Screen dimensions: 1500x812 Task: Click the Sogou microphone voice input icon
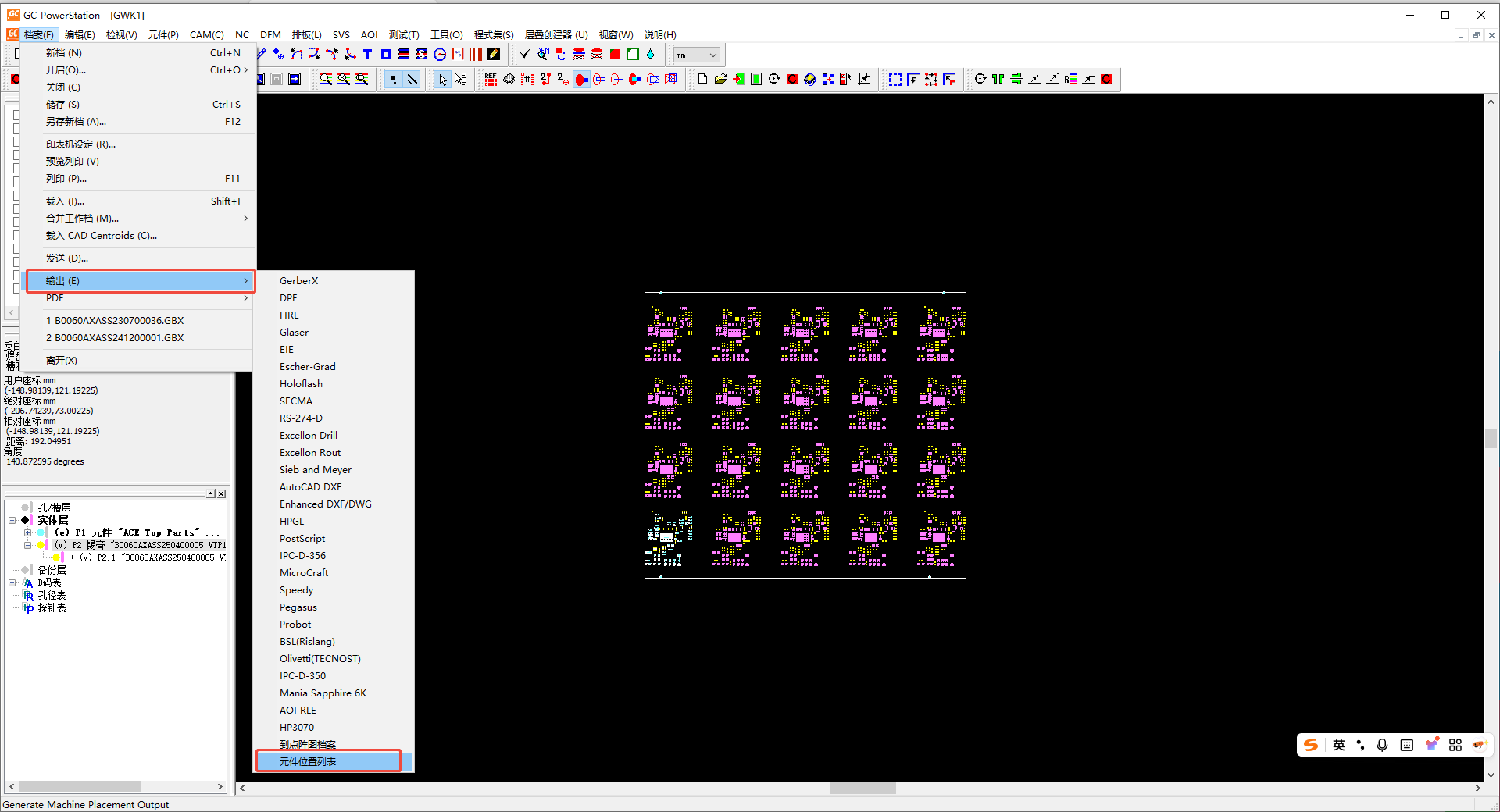click(1382, 746)
